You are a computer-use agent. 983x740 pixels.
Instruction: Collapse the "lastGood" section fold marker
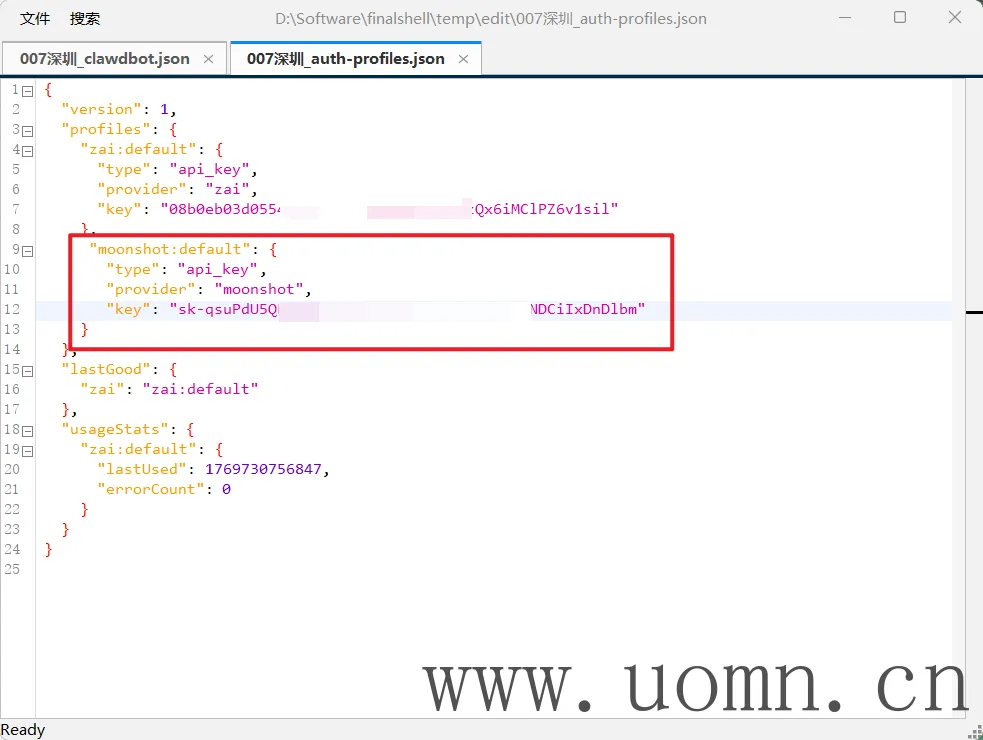point(28,370)
